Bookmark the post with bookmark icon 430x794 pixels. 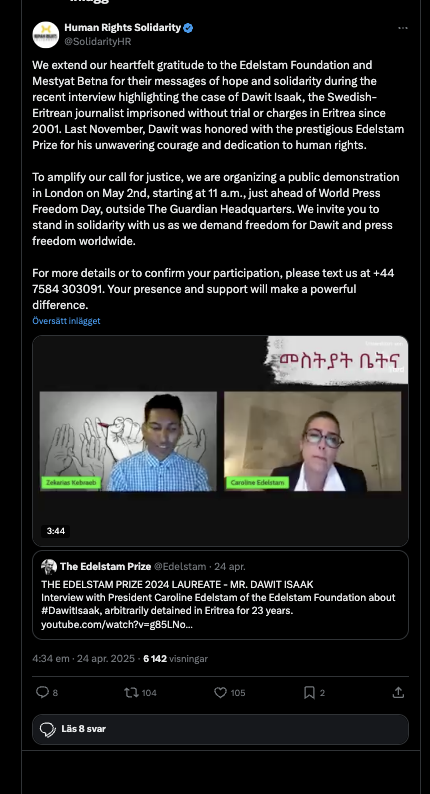[309, 692]
